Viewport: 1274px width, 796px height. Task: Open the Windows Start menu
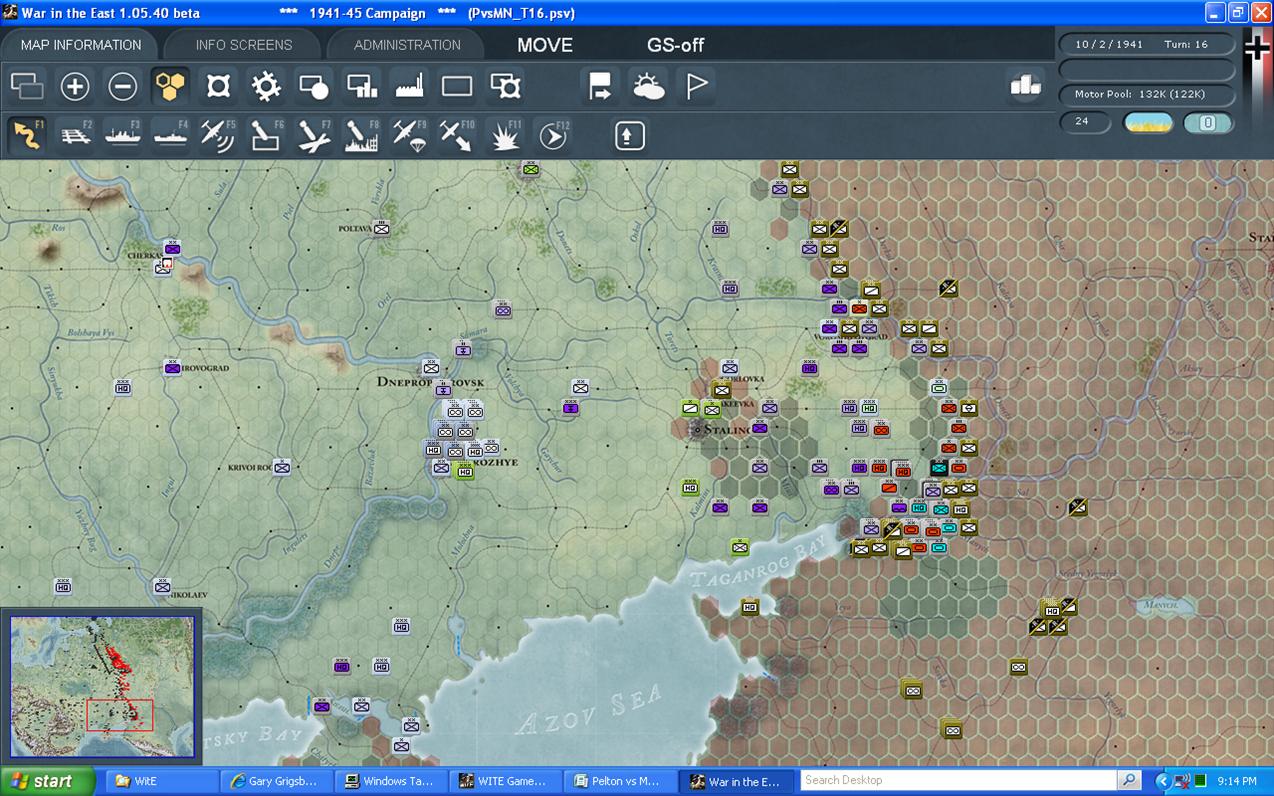coord(48,781)
